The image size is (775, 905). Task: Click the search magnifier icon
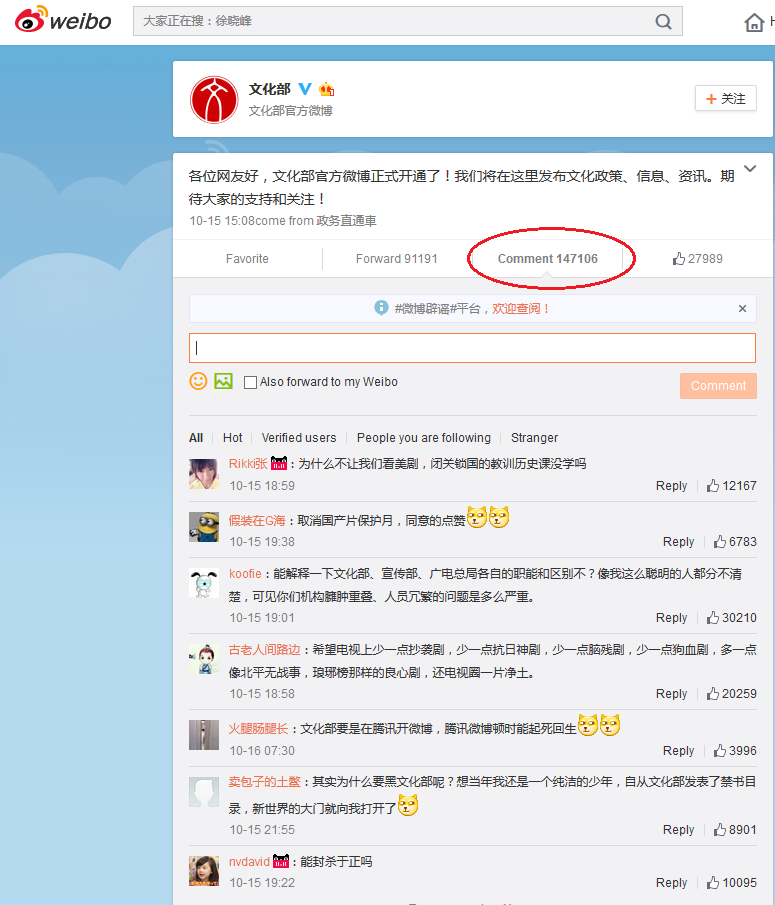(664, 21)
